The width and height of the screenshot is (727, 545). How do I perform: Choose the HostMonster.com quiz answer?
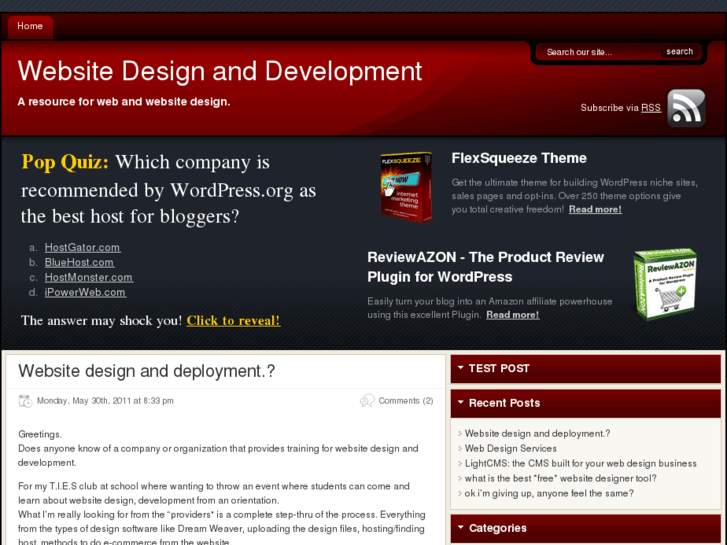[89, 277]
